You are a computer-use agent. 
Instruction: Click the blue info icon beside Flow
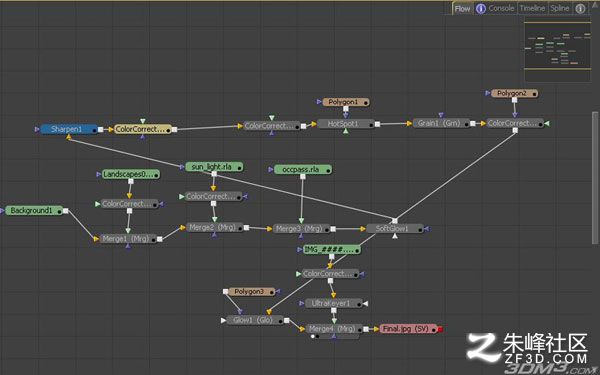tap(481, 8)
